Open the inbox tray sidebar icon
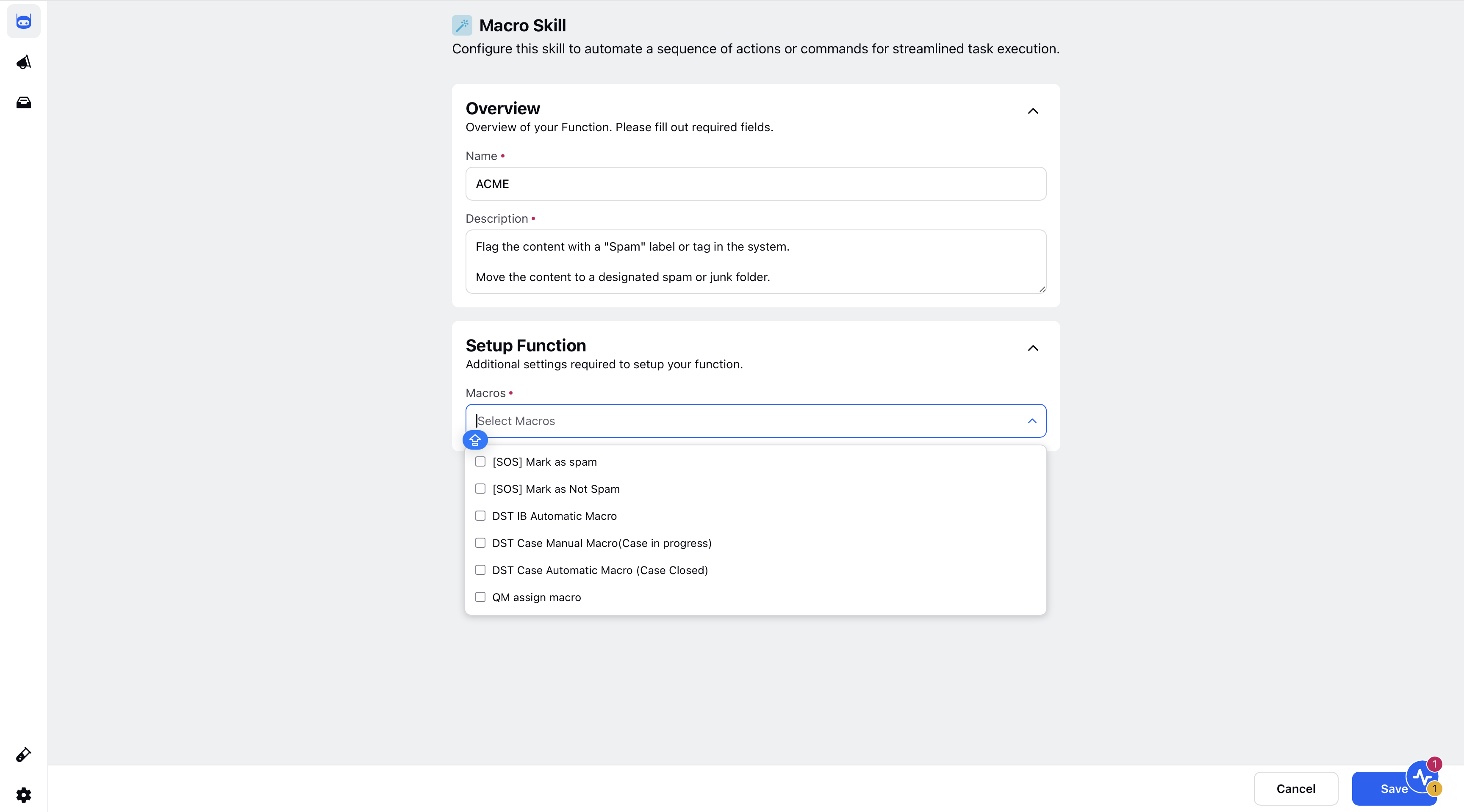 point(23,102)
